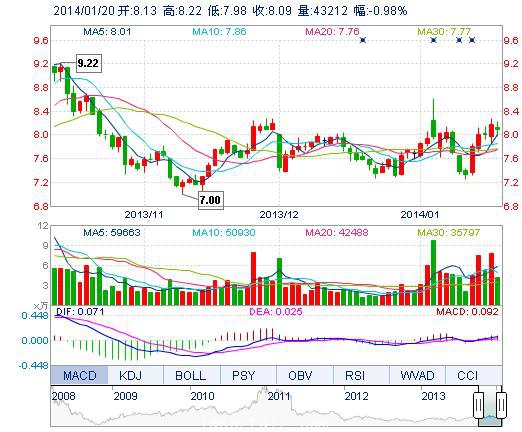This screenshot has width=522, height=432.
Task: Click the first star event marker
Action: click(363, 40)
